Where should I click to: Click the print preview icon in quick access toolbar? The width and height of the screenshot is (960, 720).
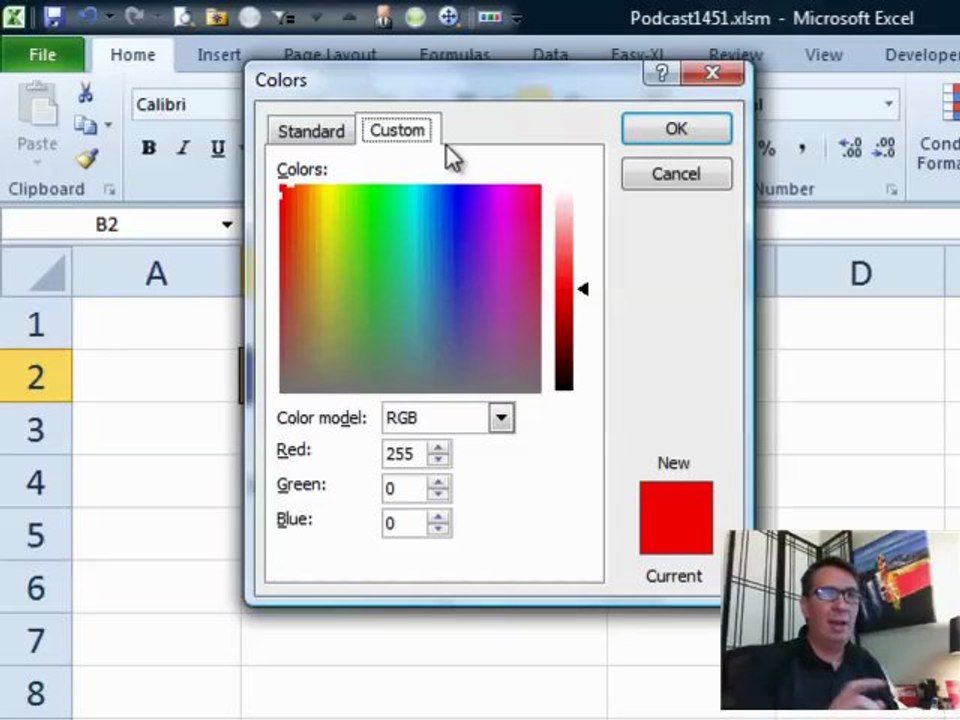point(182,17)
